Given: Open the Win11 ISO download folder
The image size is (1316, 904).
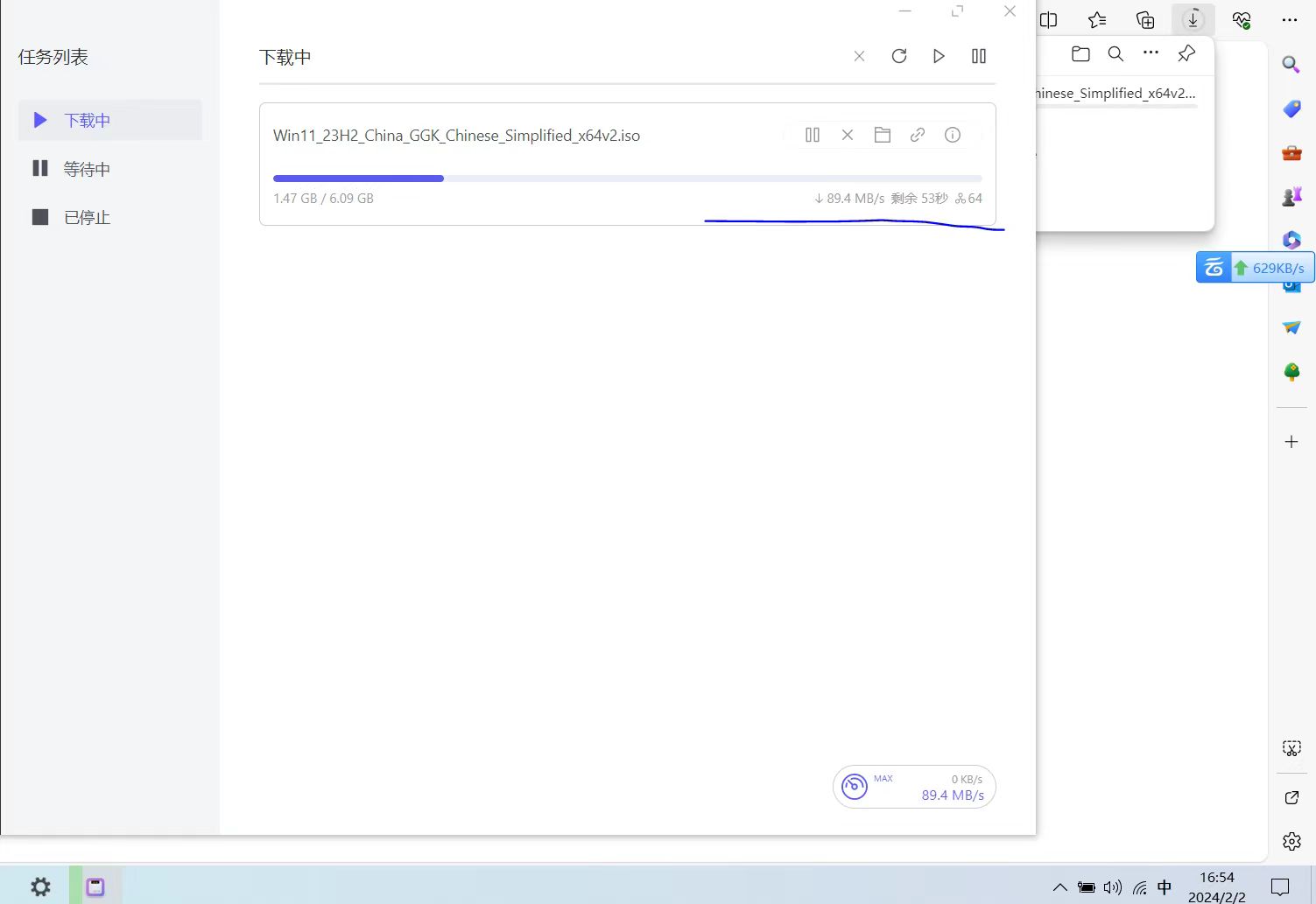Looking at the screenshot, I should point(883,135).
